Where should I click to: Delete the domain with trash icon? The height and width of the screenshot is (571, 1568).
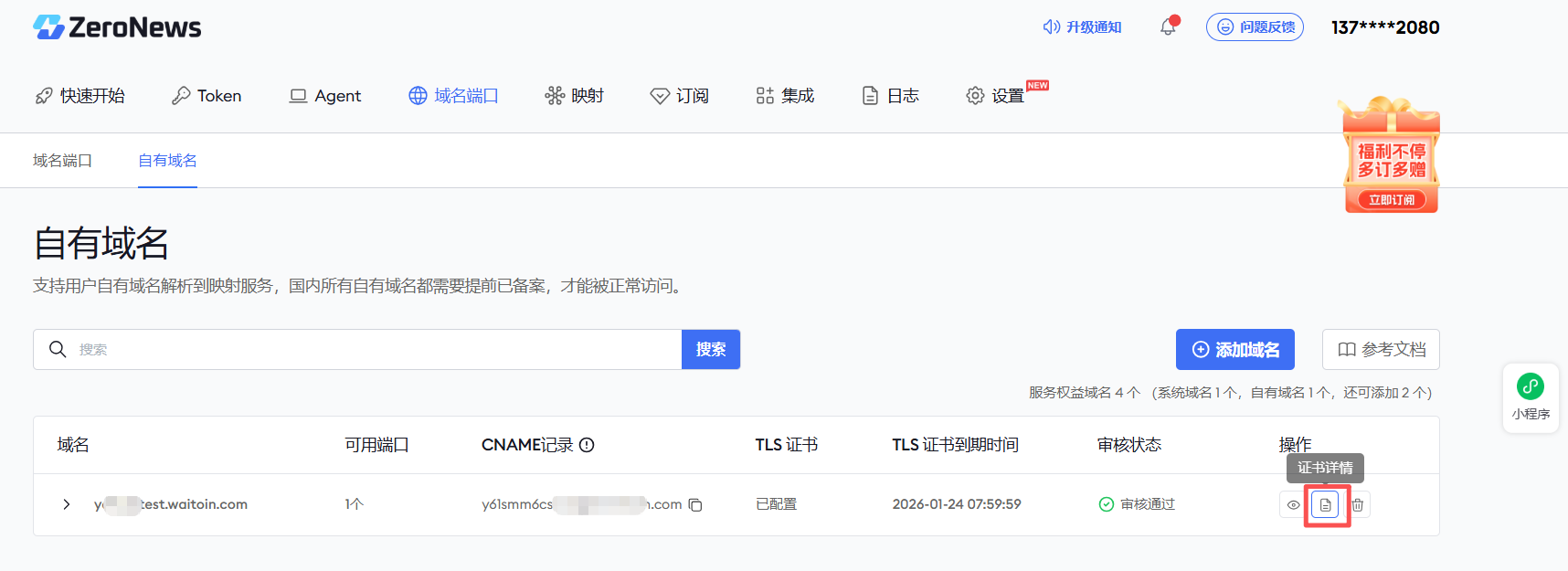coord(1358,505)
